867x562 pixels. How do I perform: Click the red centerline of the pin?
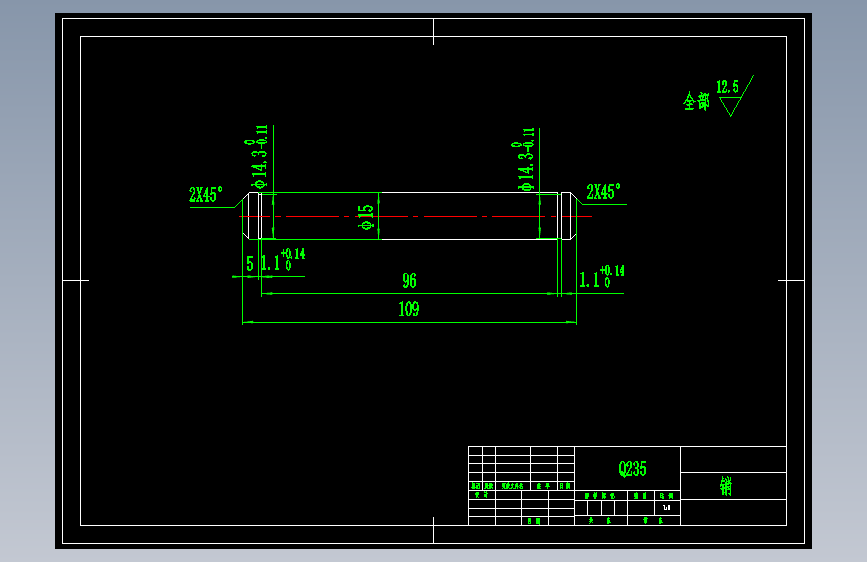coord(415,216)
